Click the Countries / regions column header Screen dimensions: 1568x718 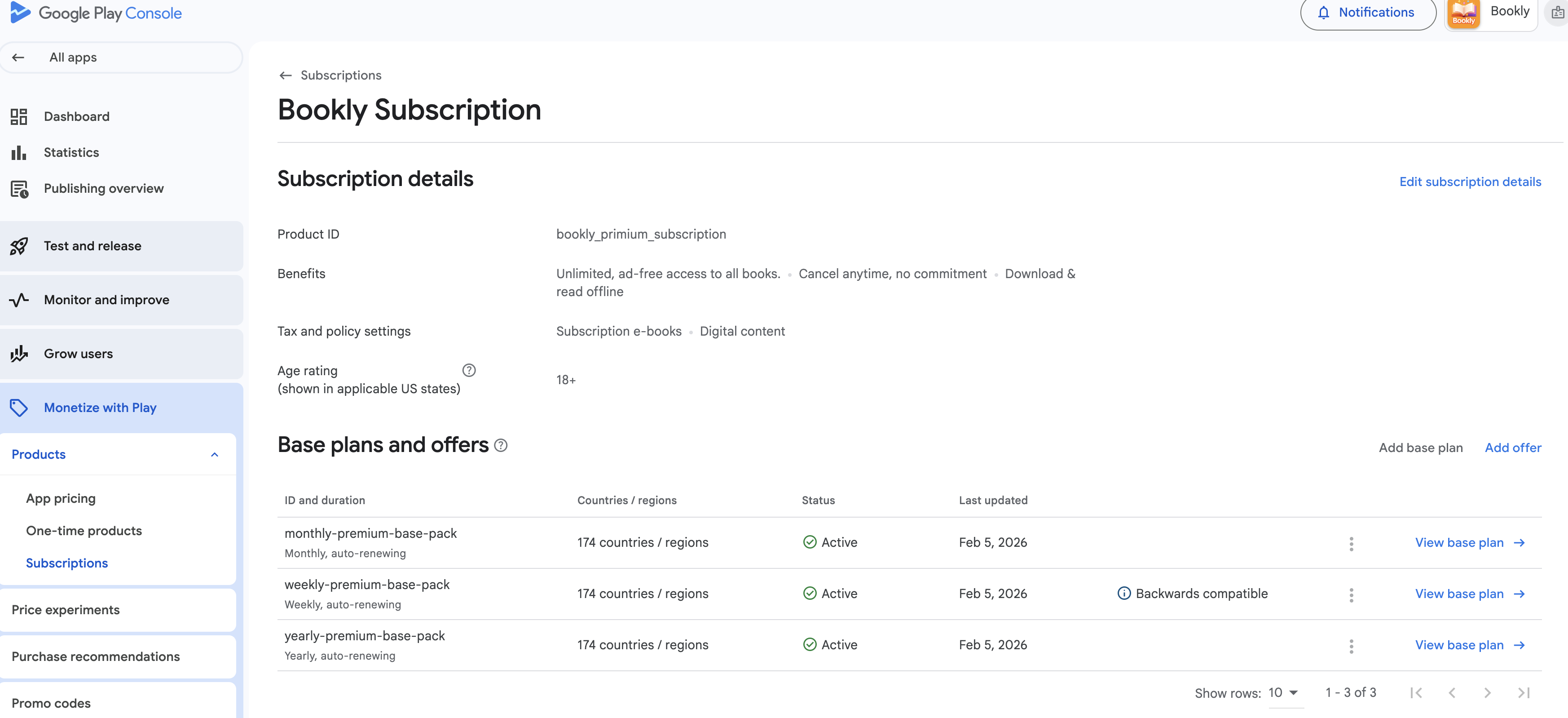click(626, 501)
